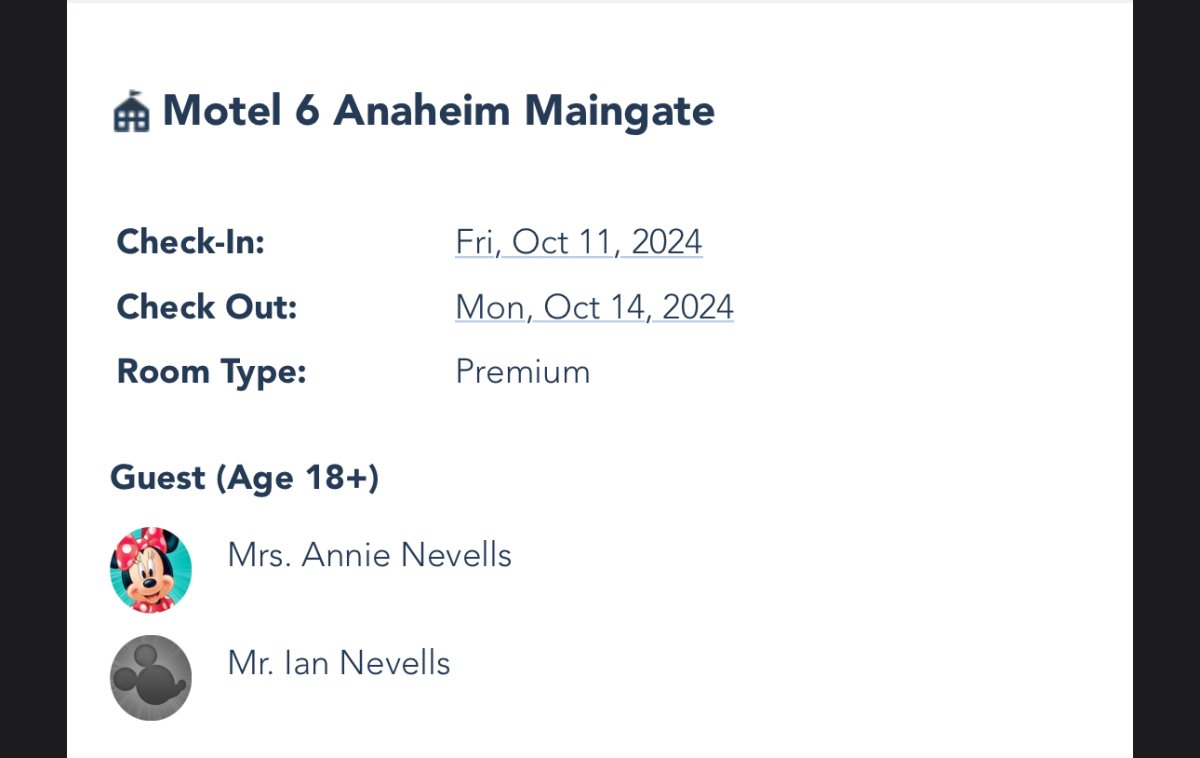Select the grey Mickey silhouette avatar

pos(150,677)
